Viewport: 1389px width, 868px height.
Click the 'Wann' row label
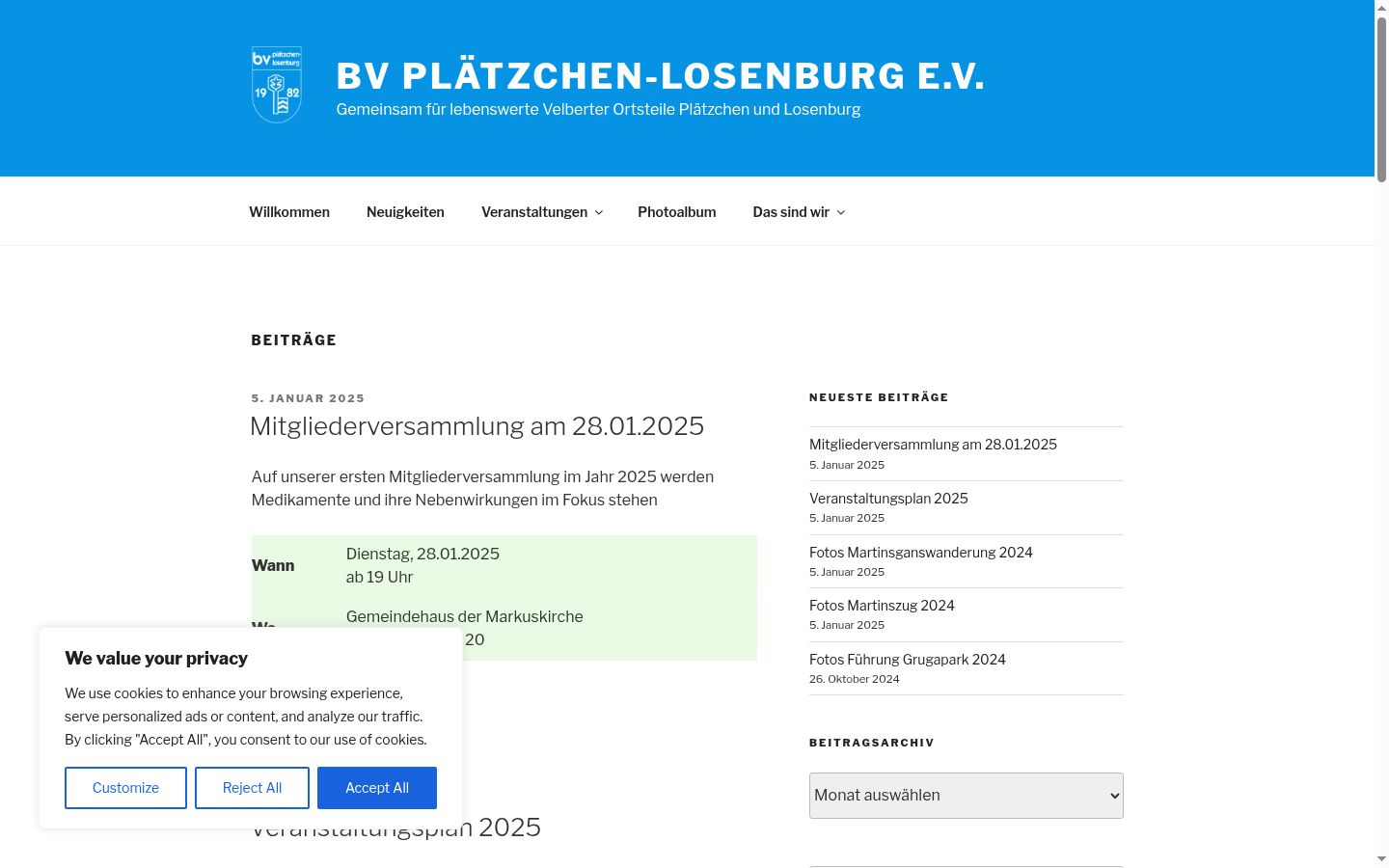pyautogui.click(x=273, y=566)
